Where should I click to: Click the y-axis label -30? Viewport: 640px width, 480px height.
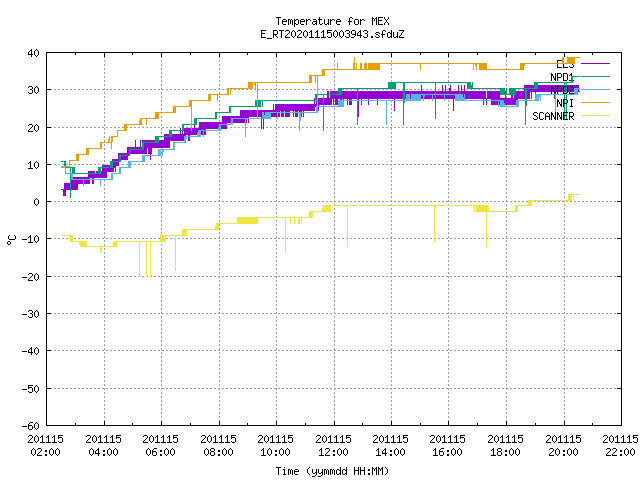click(x=31, y=314)
